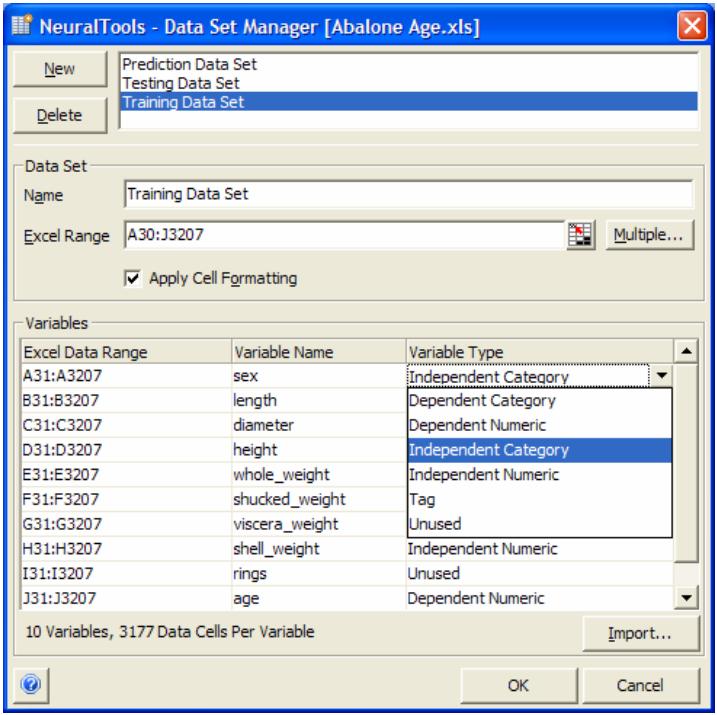Click shell_weight's Independent Numeric type cell
Image resolution: width=717 pixels, height=715 pixels.
click(540, 549)
